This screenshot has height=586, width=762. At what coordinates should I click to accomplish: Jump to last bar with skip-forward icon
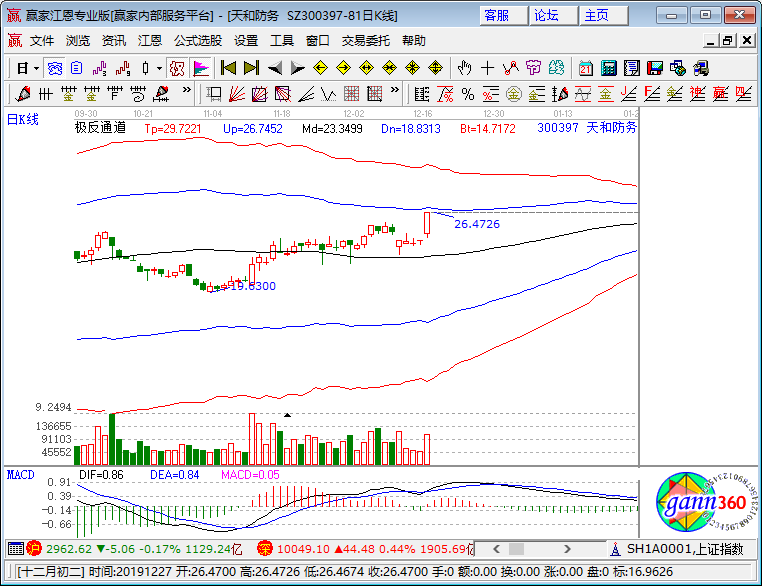(251, 68)
